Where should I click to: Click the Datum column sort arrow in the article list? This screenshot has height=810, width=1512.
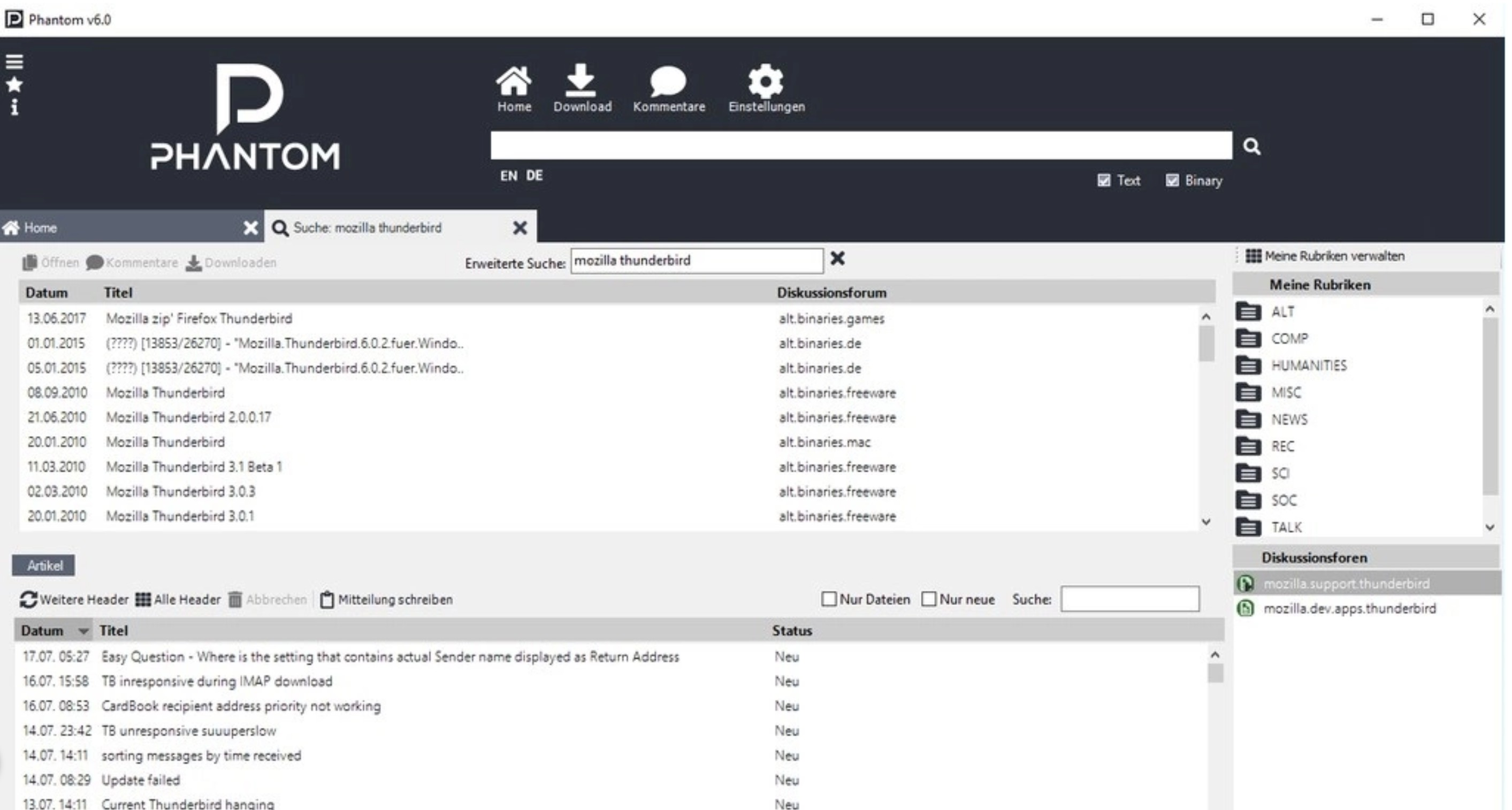click(x=83, y=631)
